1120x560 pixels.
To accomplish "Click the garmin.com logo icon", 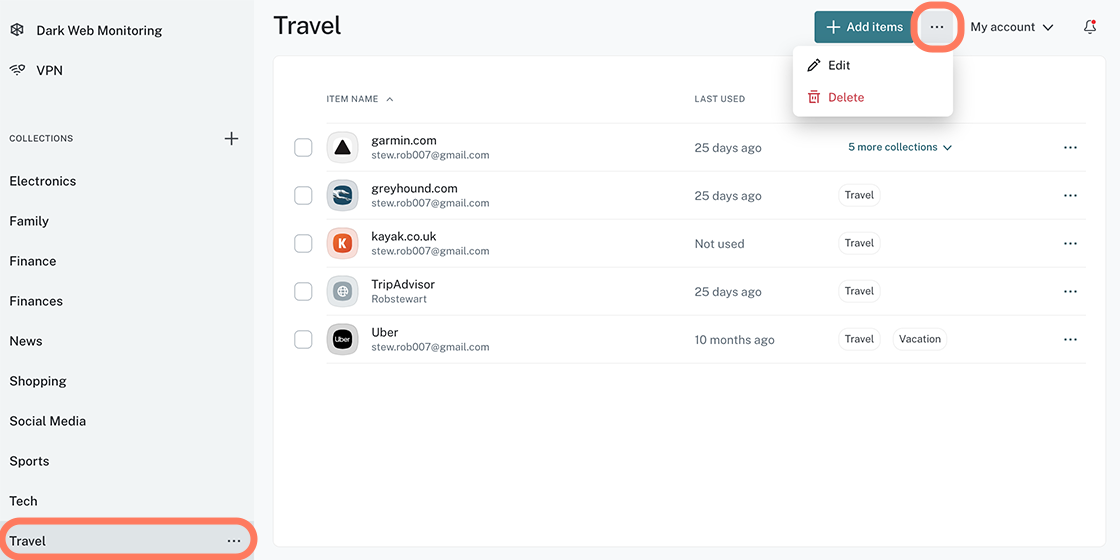I will [342, 148].
